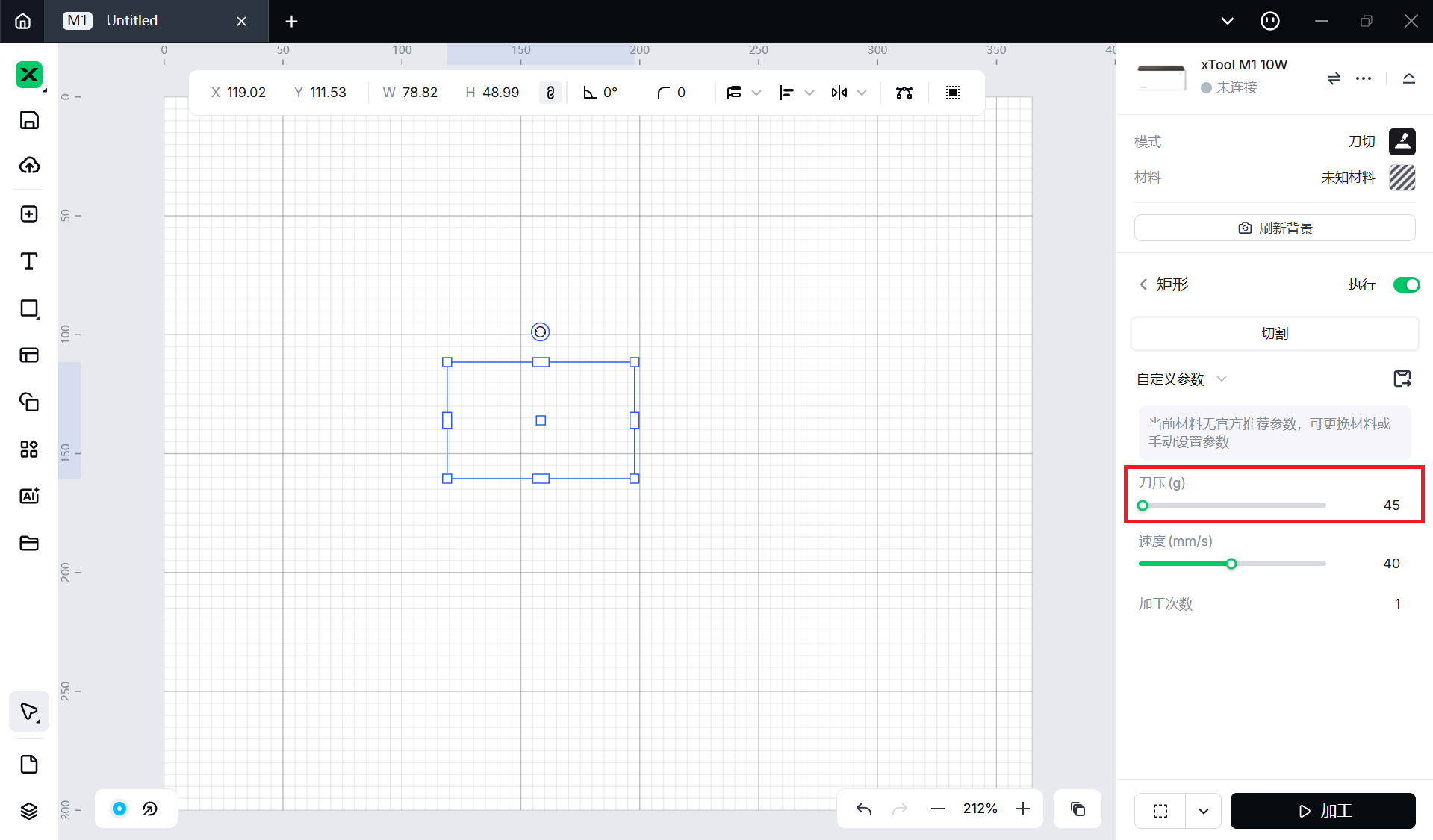The image size is (1433, 840).
Task: Open the AI generation tool
Action: pos(29,496)
